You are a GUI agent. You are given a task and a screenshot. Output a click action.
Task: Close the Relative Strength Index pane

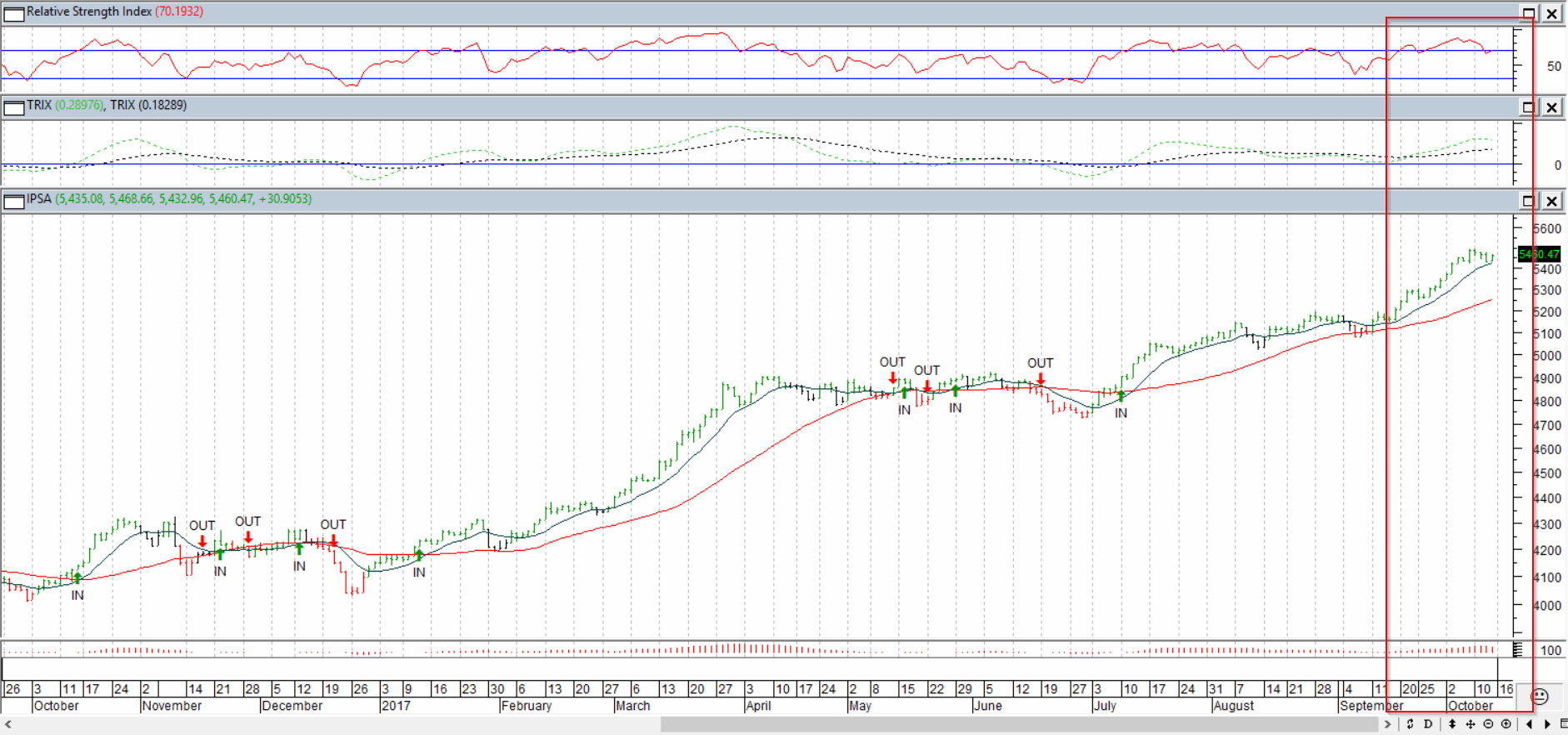click(1552, 13)
